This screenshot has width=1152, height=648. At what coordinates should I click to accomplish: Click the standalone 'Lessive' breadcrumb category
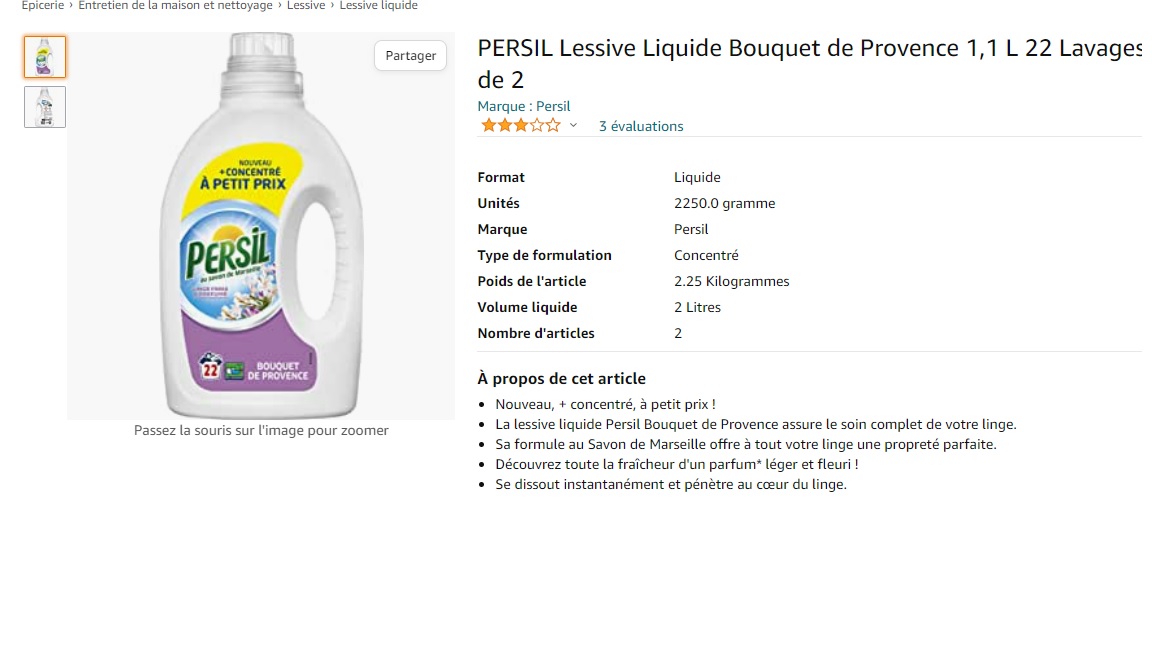coord(306,5)
